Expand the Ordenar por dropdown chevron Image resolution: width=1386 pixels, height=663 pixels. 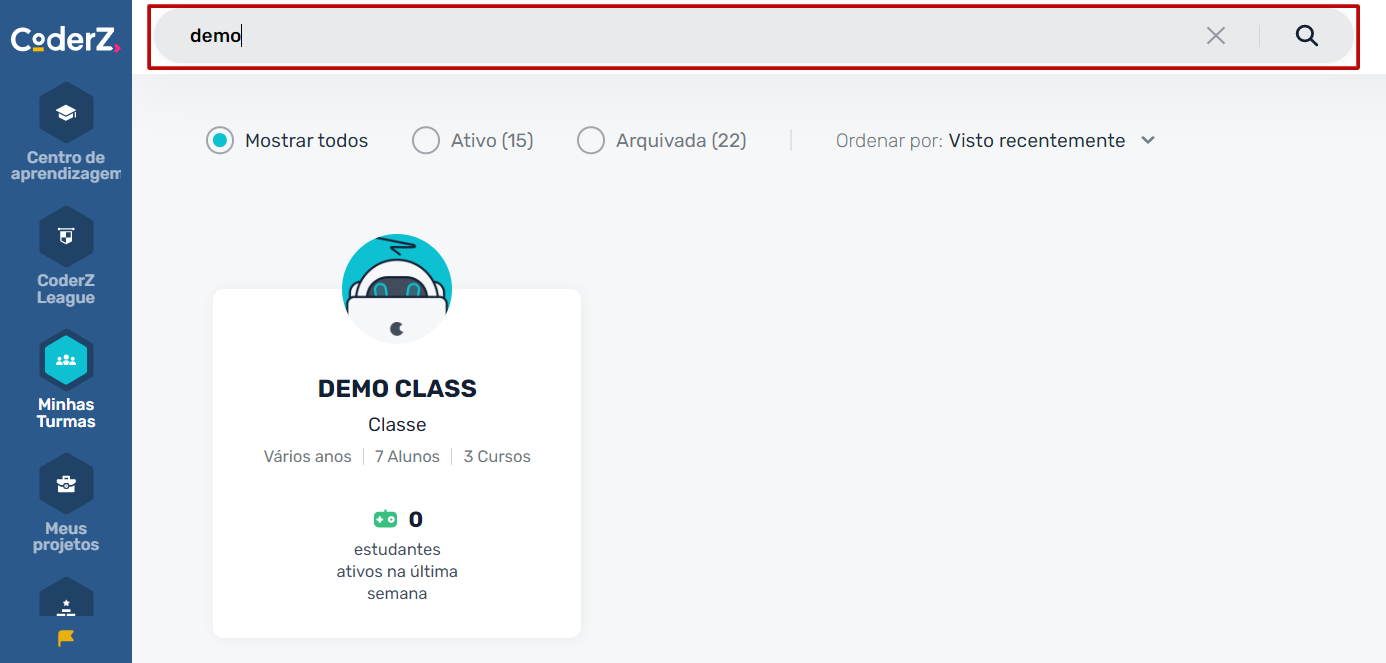(1148, 141)
